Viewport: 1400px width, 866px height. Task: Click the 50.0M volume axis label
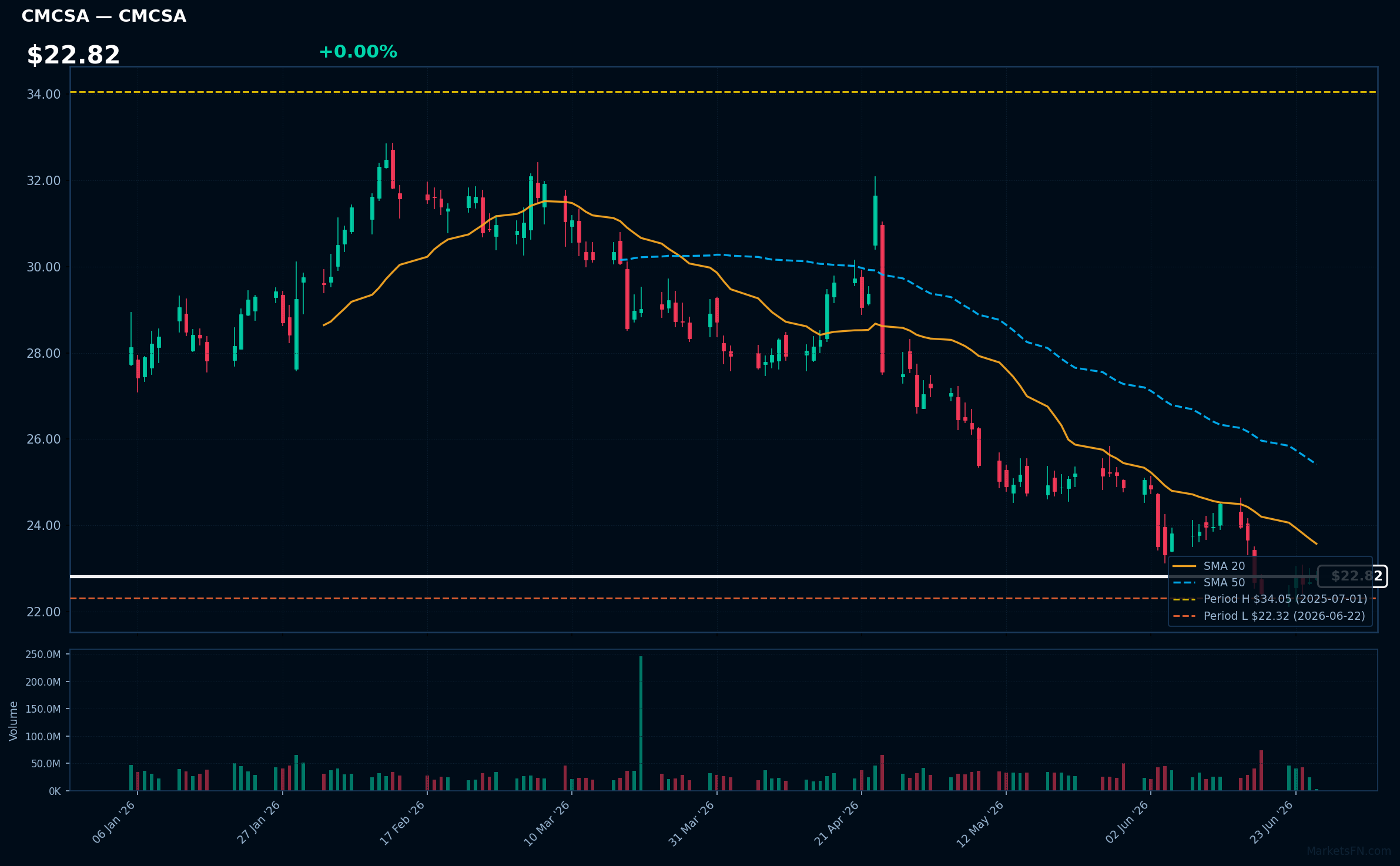coord(46,764)
